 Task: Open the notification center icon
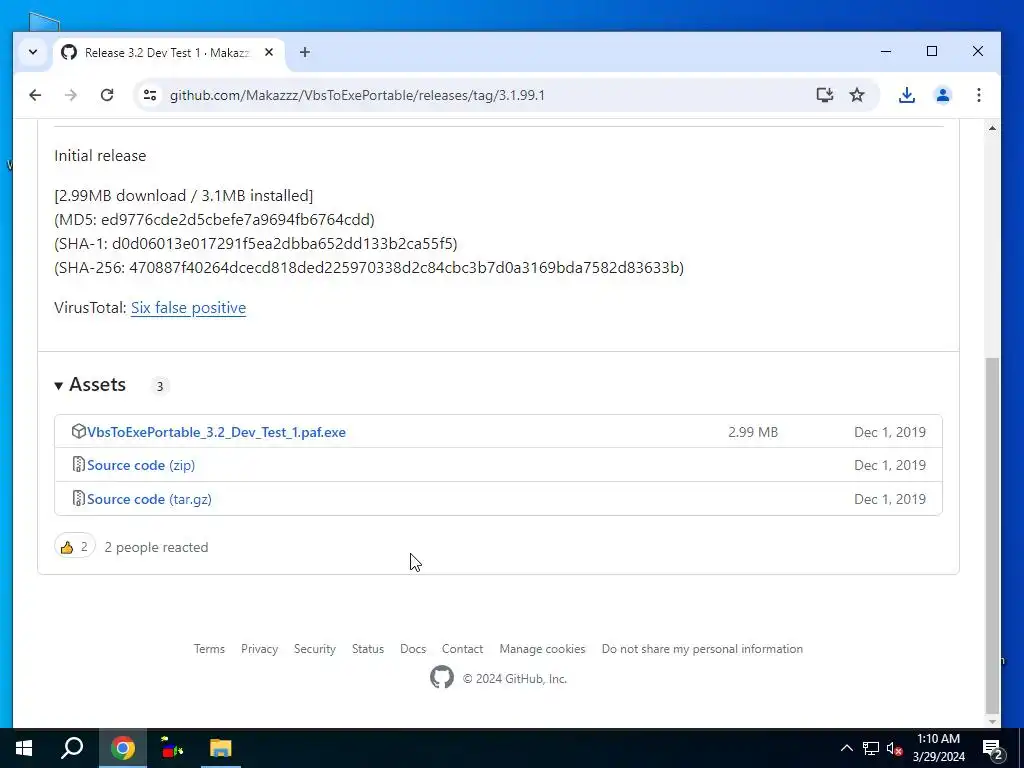pos(992,749)
